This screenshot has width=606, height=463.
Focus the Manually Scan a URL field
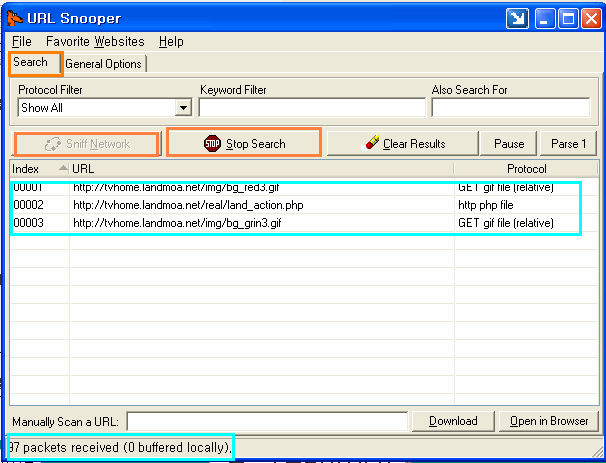(x=267, y=421)
